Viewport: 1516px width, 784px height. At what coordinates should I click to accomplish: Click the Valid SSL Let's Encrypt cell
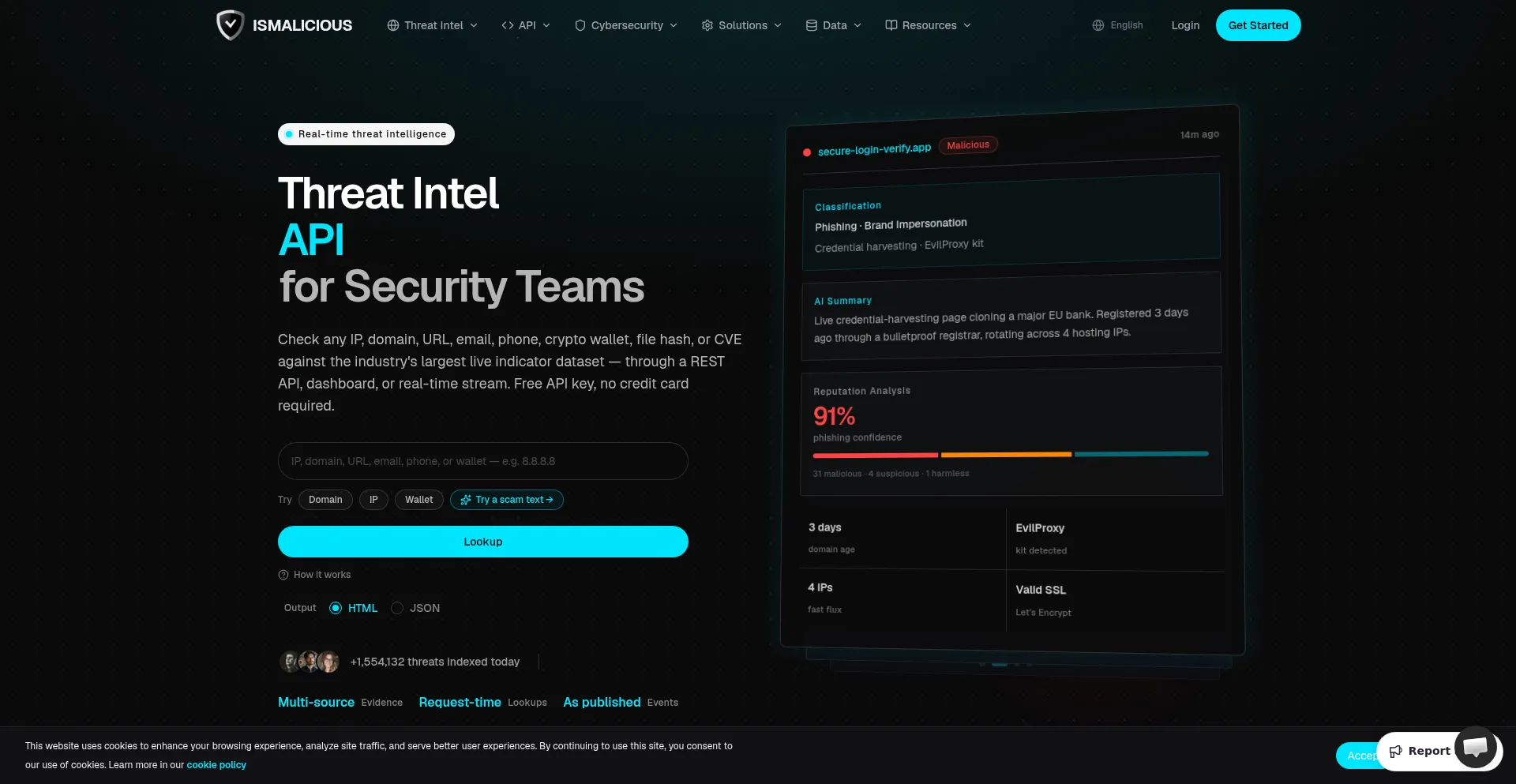click(x=1115, y=601)
